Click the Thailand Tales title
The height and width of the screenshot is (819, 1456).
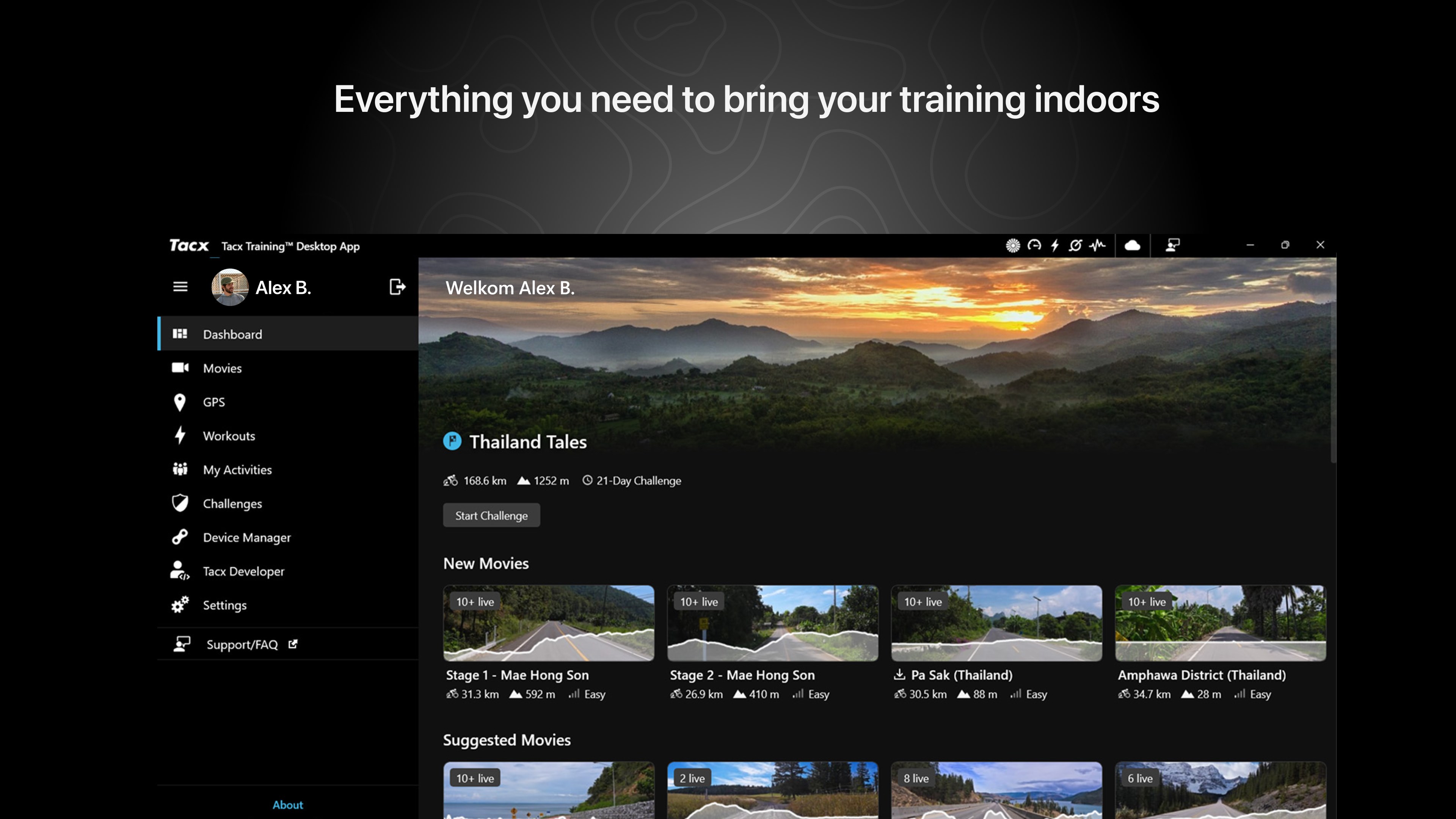[x=528, y=441]
